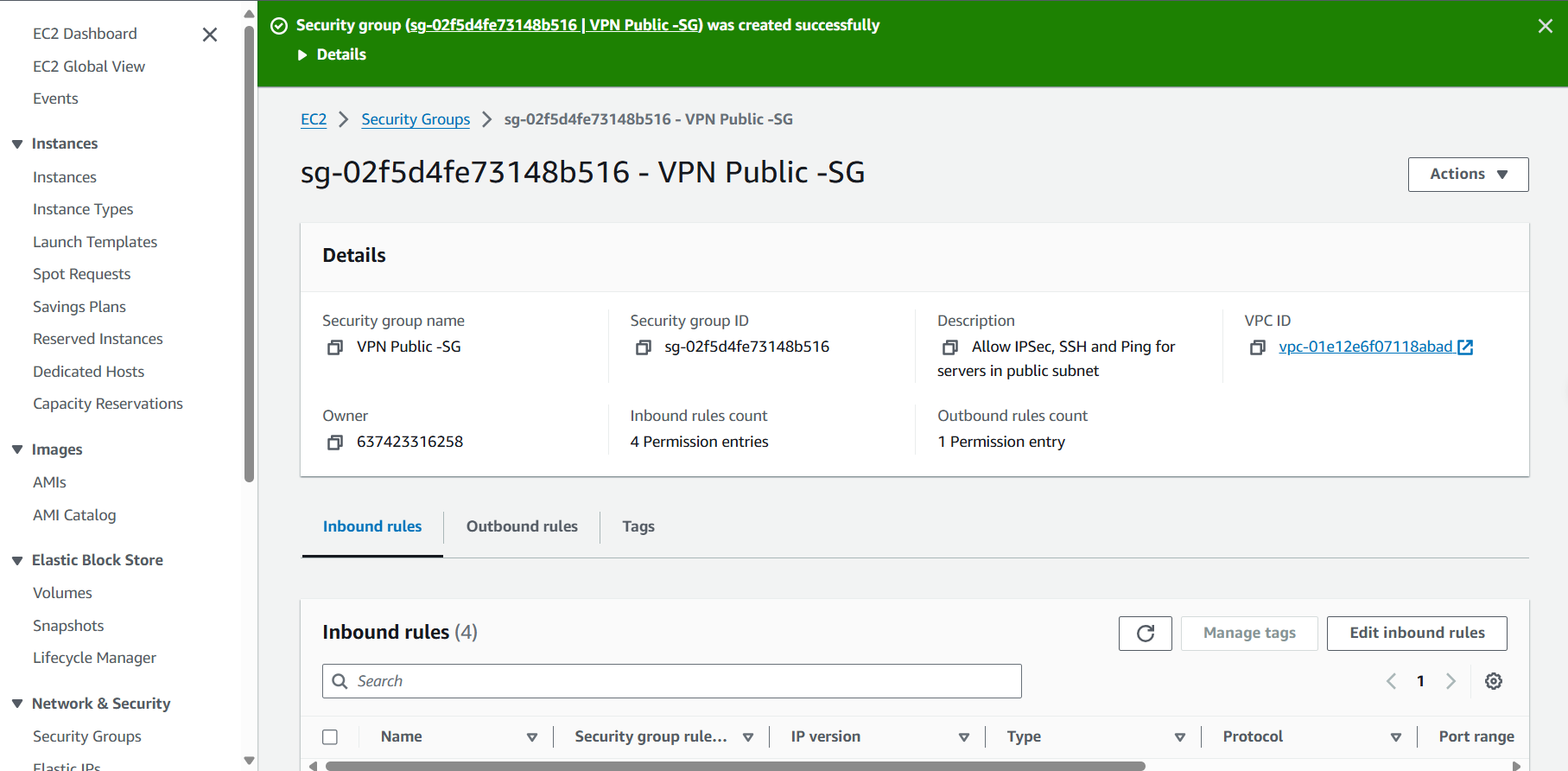
Task: Switch to the Outbound rules tab
Action: click(x=522, y=526)
